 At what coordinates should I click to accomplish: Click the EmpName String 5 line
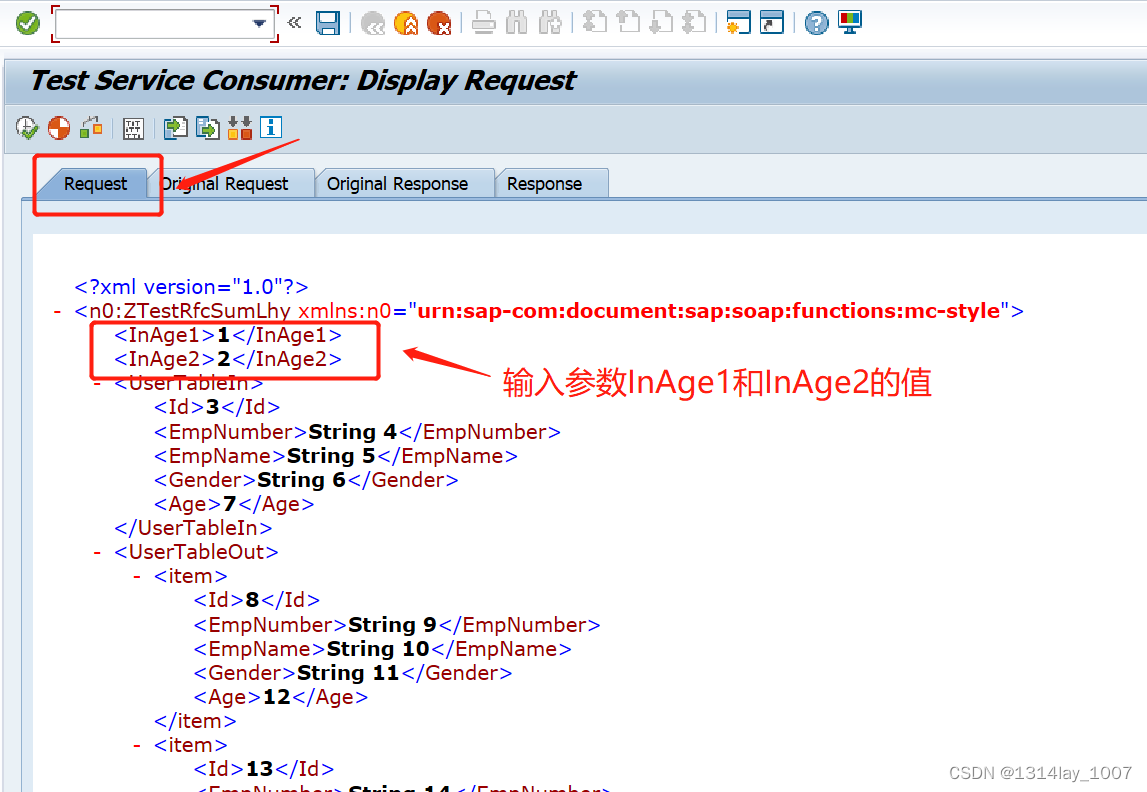(x=336, y=456)
